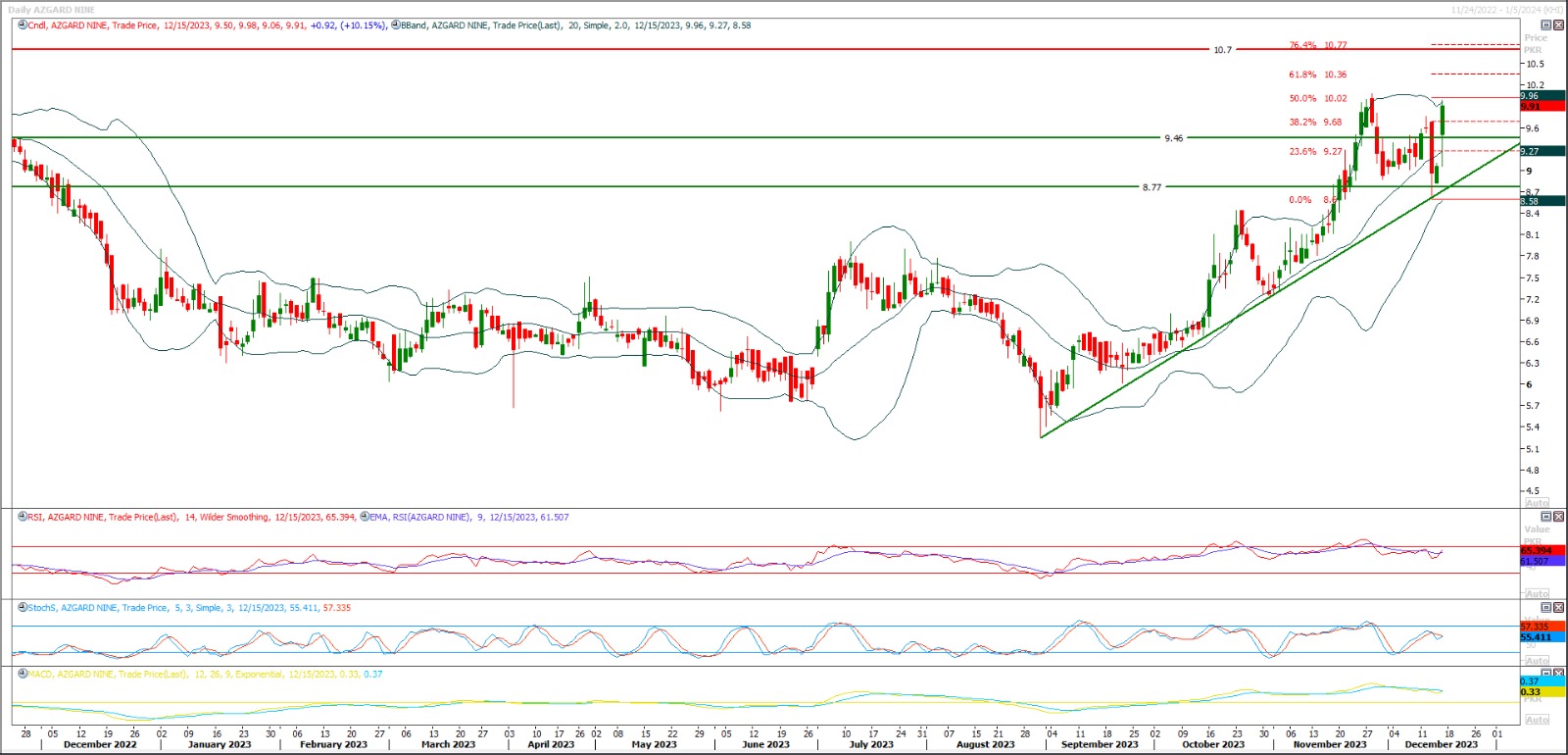The height and width of the screenshot is (755, 1568).
Task: Close the main price chart panel
Action: pos(1558,25)
